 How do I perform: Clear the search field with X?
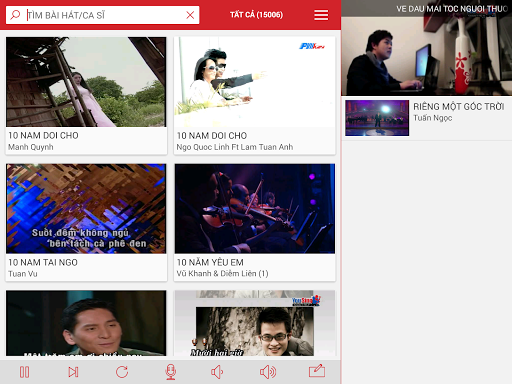click(190, 15)
